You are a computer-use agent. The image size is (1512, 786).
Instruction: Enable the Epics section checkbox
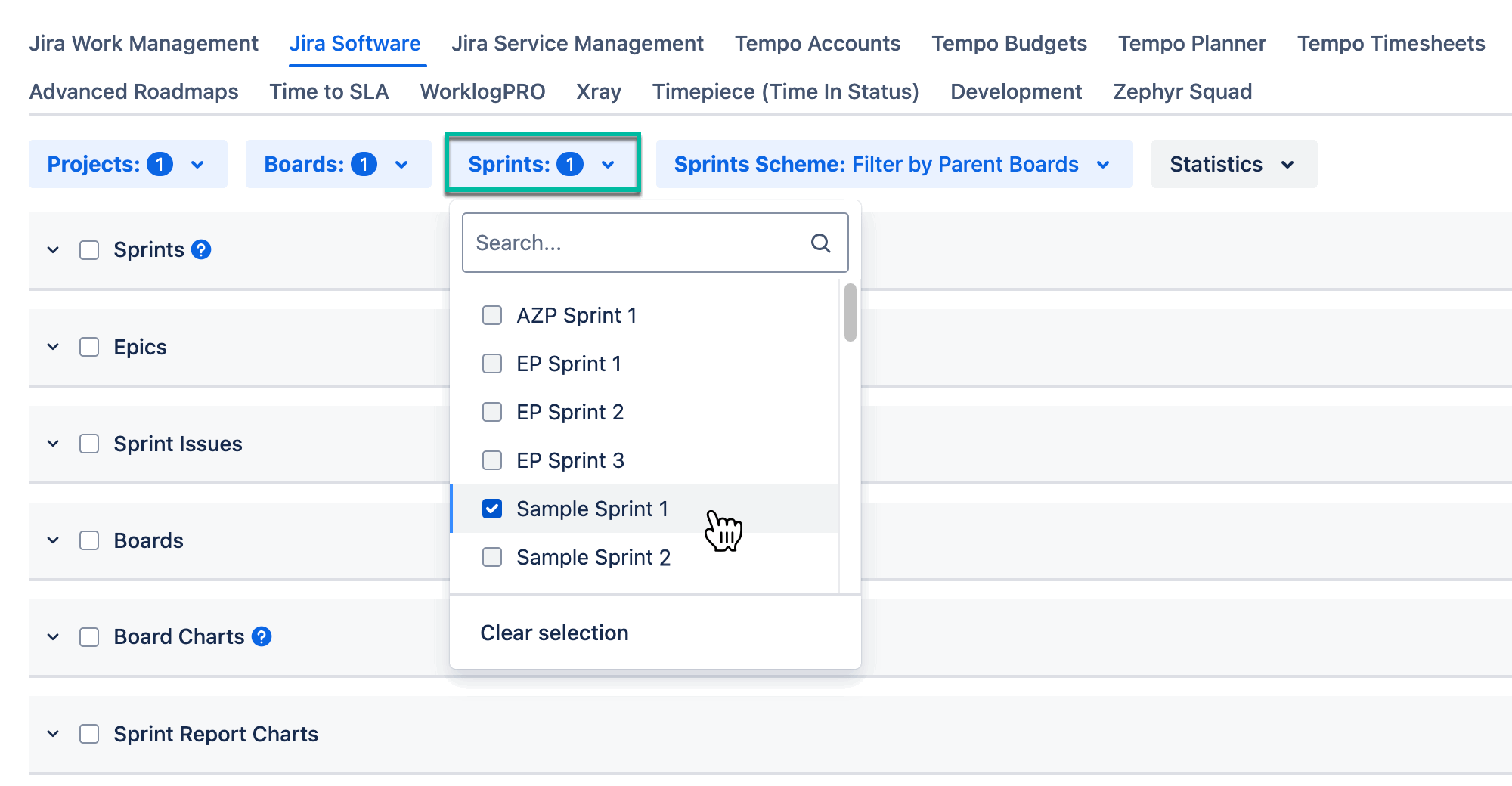tap(88, 347)
